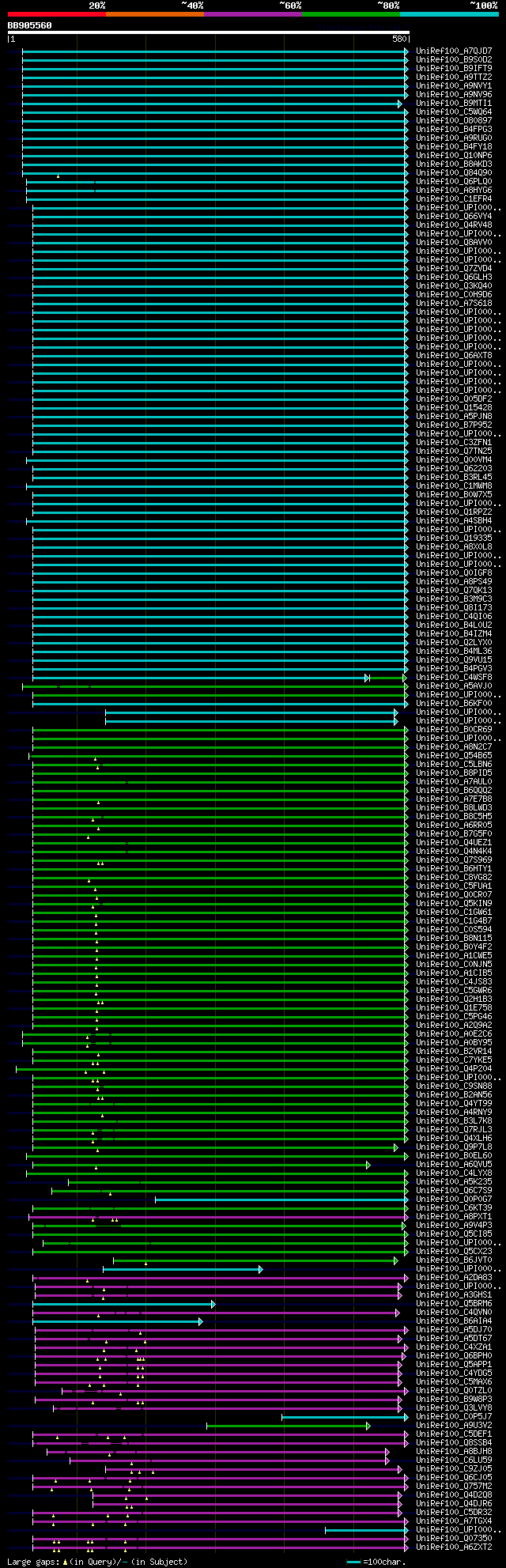The height and width of the screenshot is (1568, 506).
Task: Click the cyan 100char scale marker
Action: pos(353,1562)
